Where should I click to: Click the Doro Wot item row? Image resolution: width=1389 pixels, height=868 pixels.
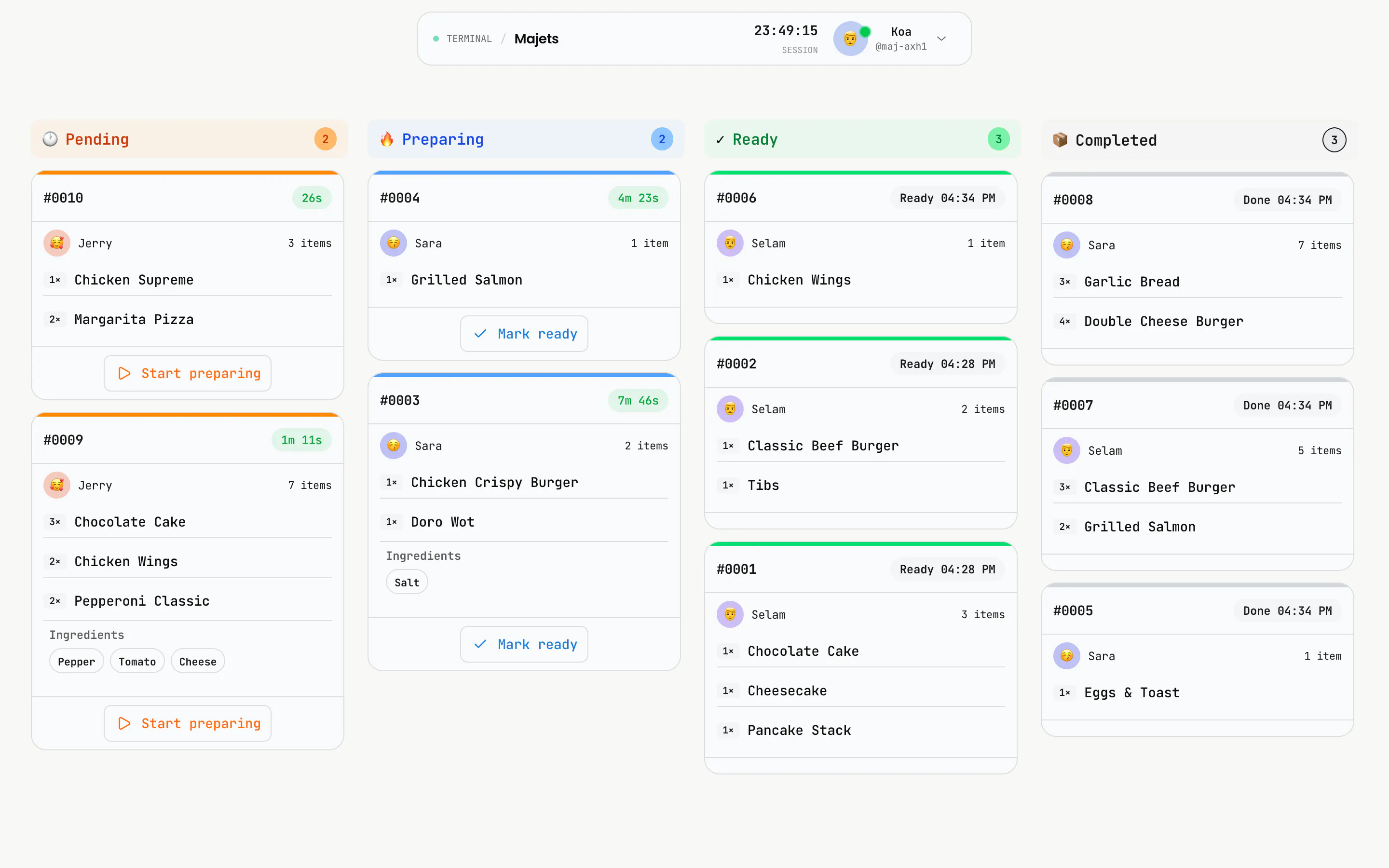pos(524,522)
